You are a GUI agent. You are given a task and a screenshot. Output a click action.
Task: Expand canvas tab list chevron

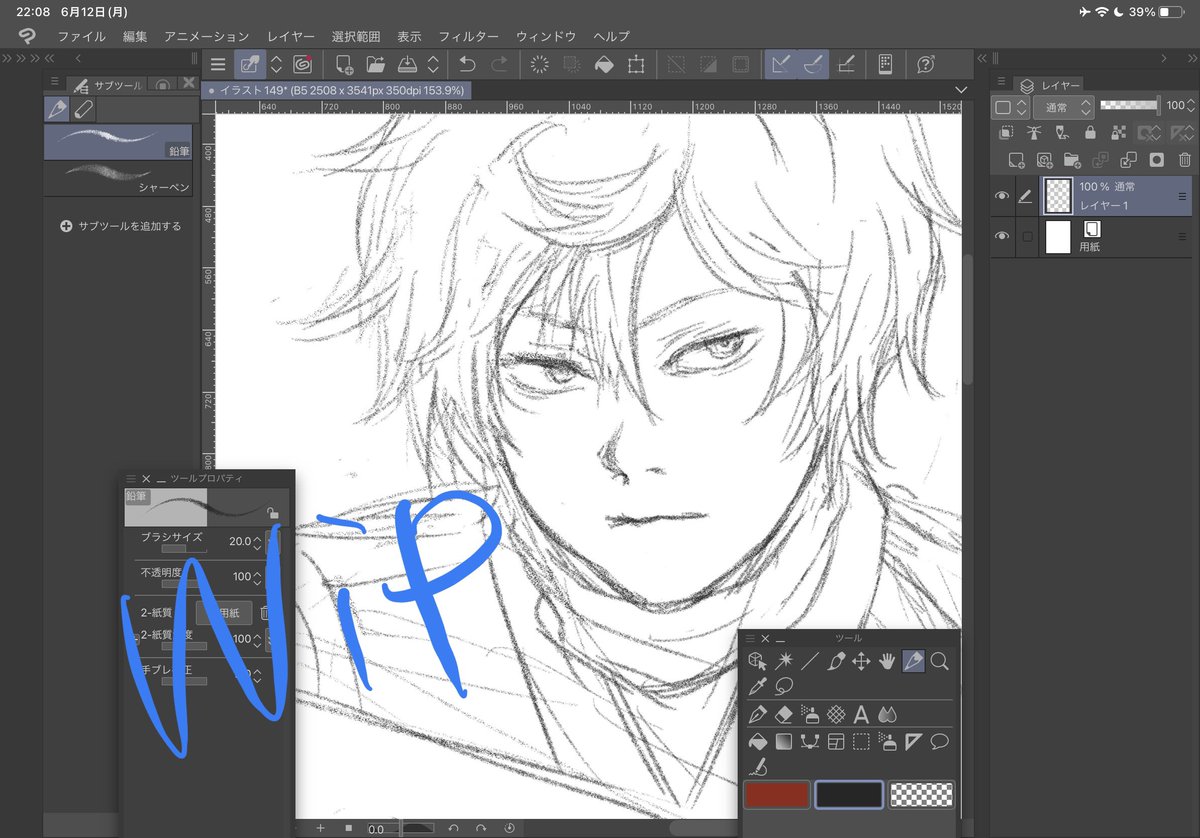coord(961,90)
